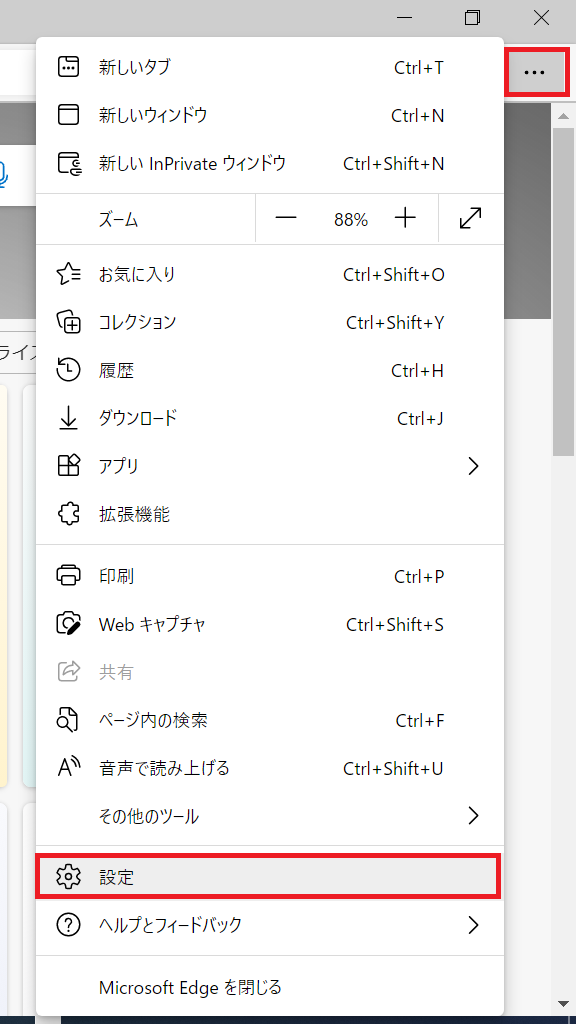Image resolution: width=576 pixels, height=1024 pixels.
Task: Click the Ctrl+Shift+S shortcut text
Action: tap(395, 624)
